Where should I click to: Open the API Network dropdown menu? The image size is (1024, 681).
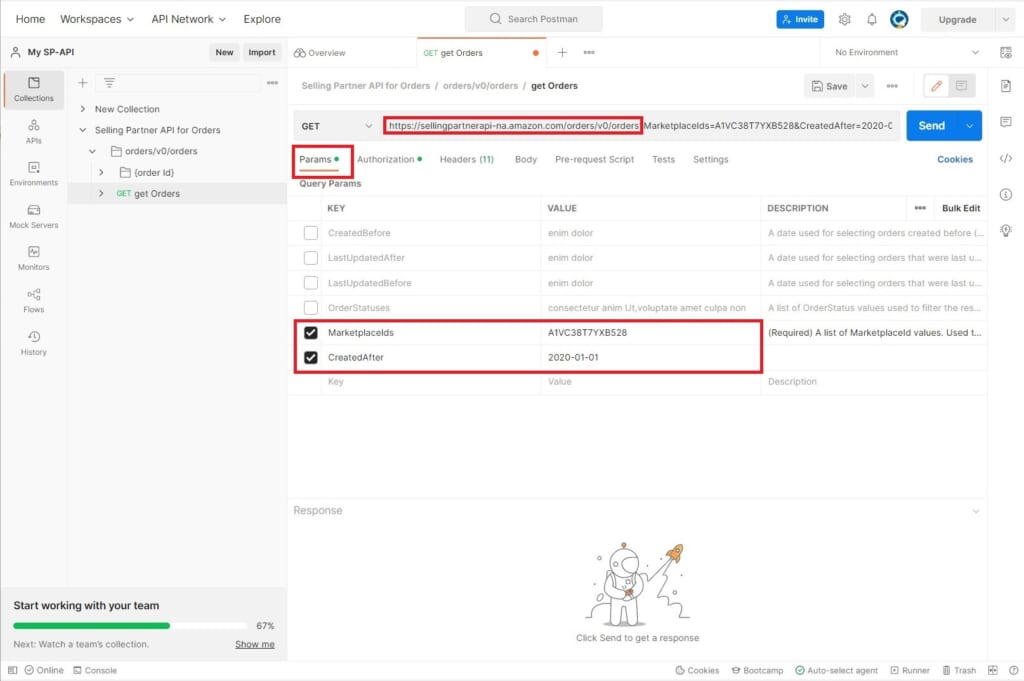click(x=189, y=19)
